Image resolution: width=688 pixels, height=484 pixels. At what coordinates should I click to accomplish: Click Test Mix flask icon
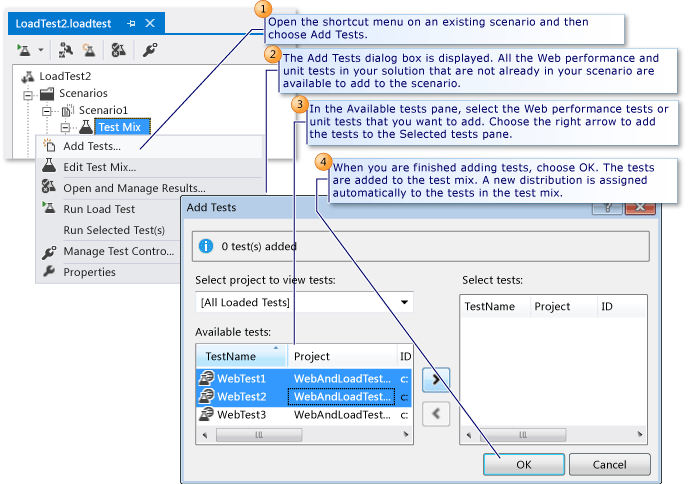tap(86, 127)
